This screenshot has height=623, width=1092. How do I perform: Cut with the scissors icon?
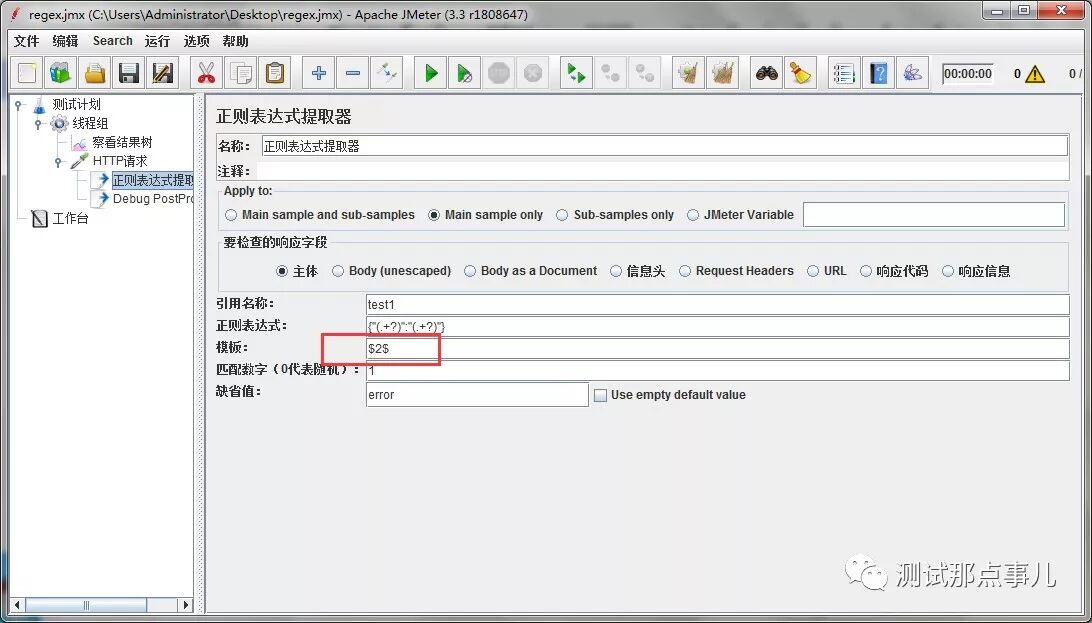click(206, 73)
